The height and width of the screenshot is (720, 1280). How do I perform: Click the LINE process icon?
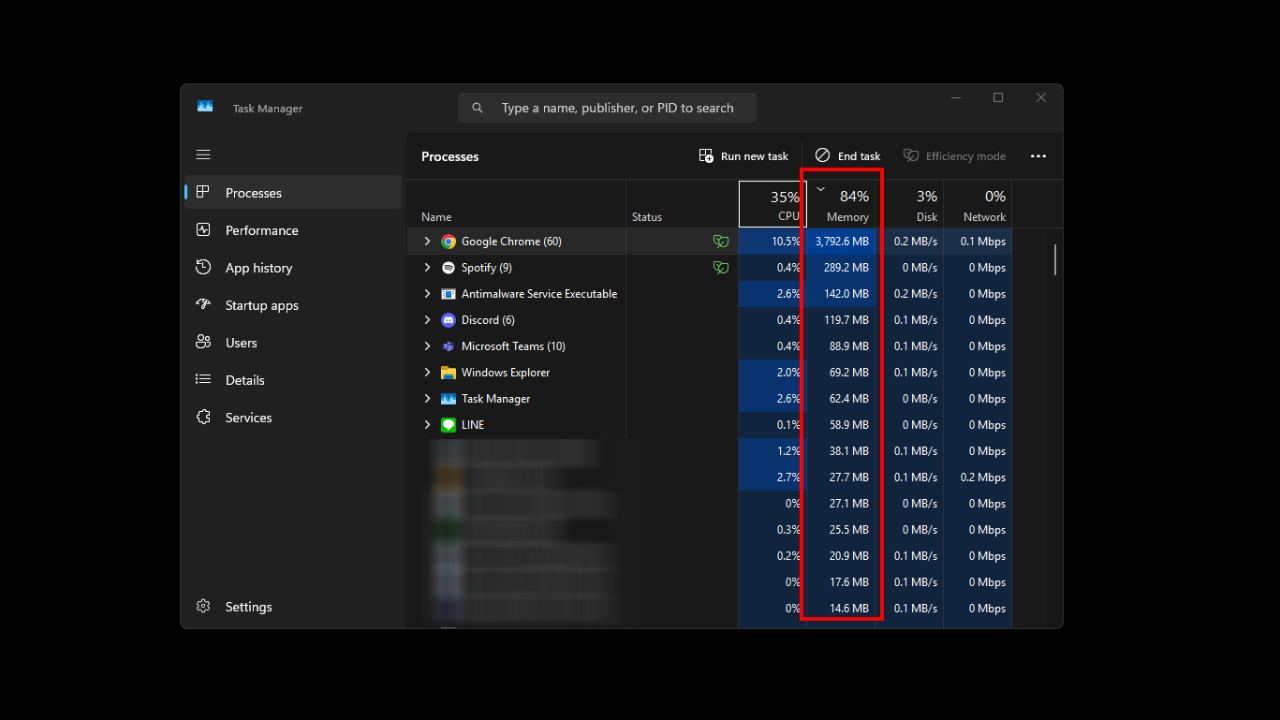pos(448,424)
